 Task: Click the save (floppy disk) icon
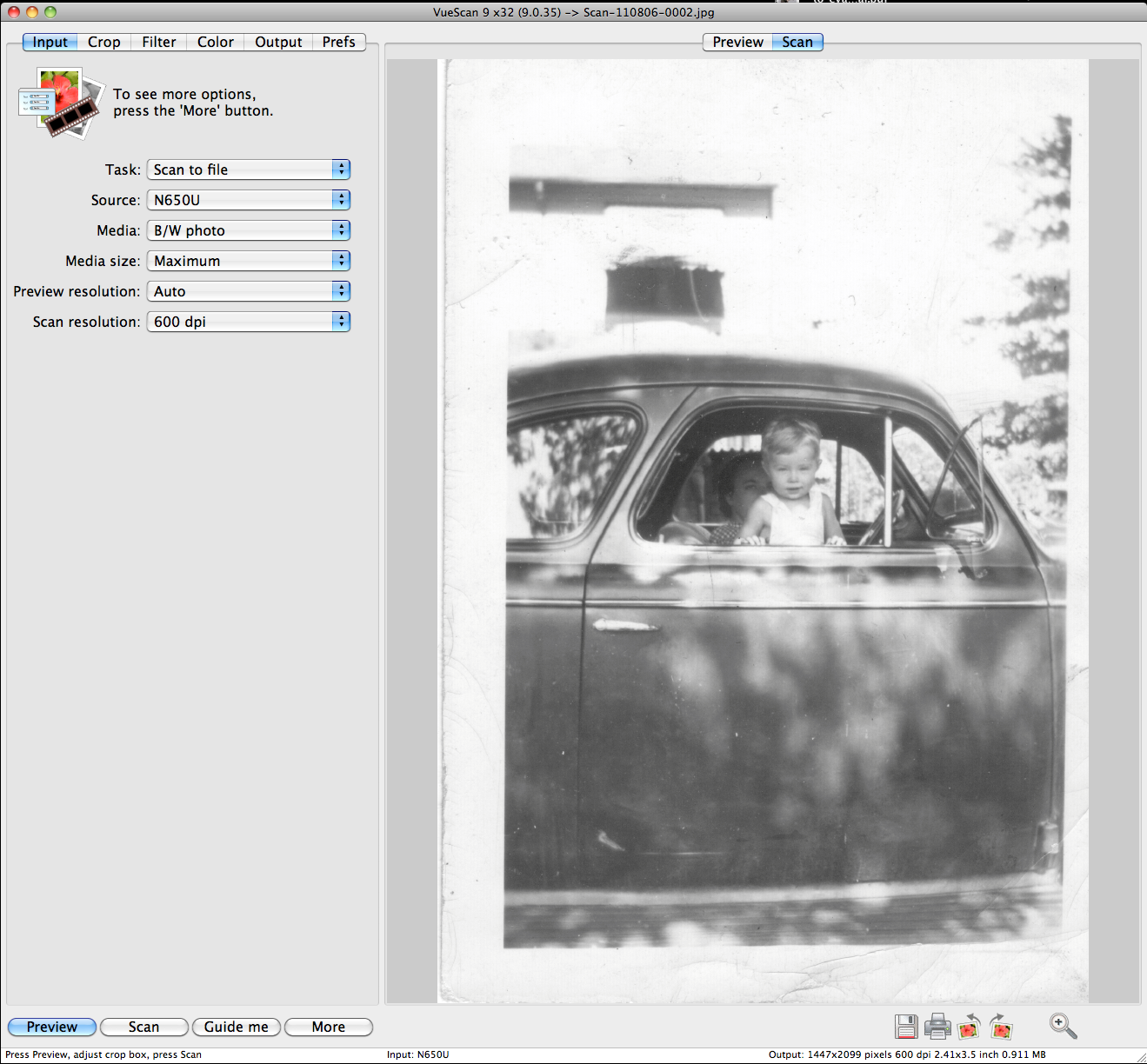906,1027
